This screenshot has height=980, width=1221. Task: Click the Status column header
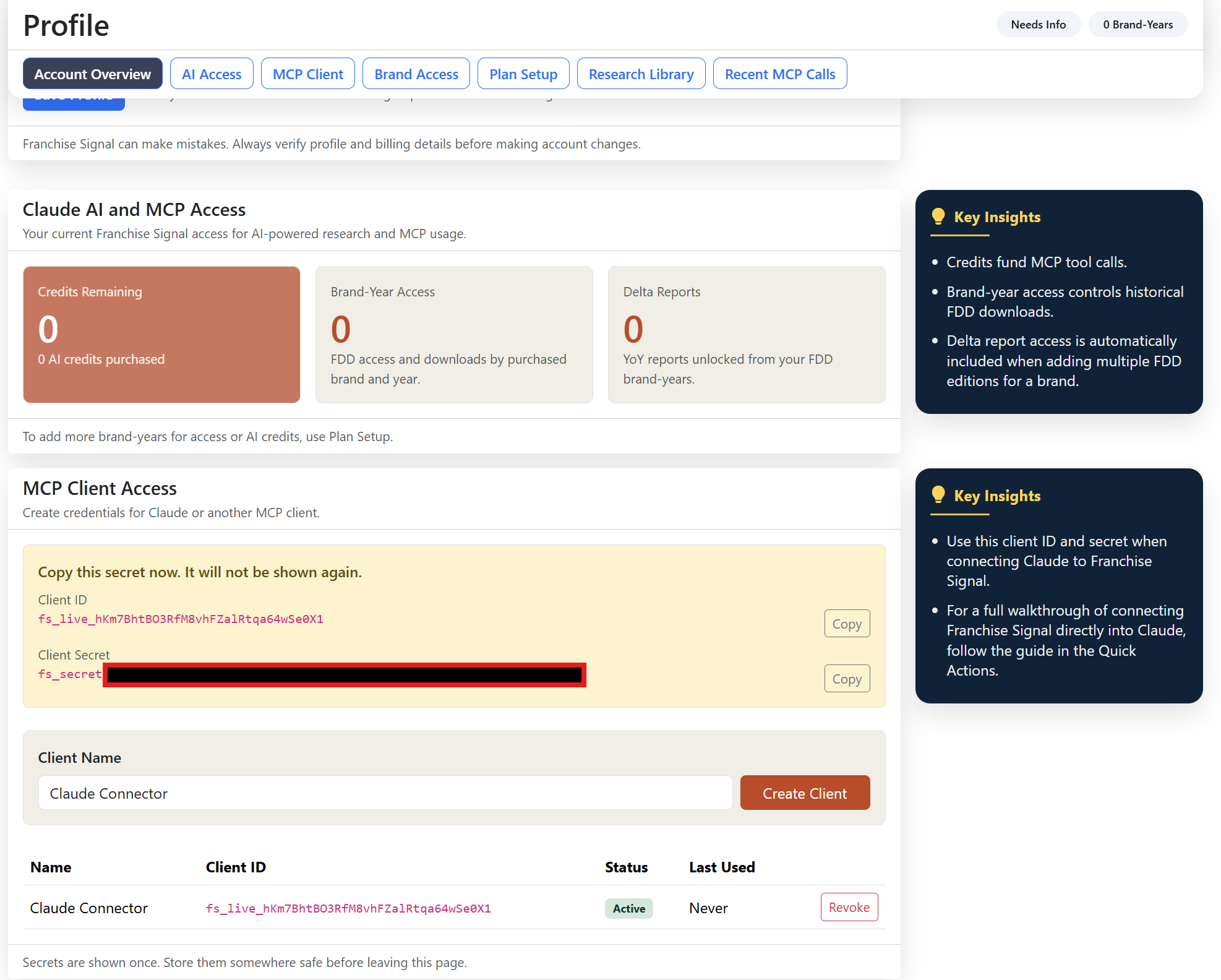[x=626, y=867]
